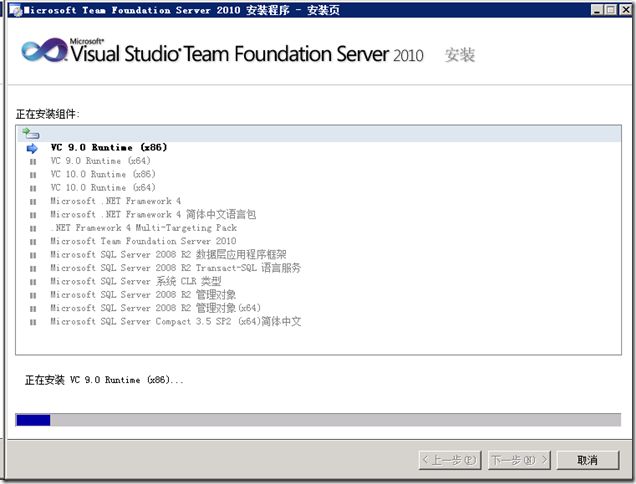
Task: Minimize the installer window
Action: [x=597, y=10]
